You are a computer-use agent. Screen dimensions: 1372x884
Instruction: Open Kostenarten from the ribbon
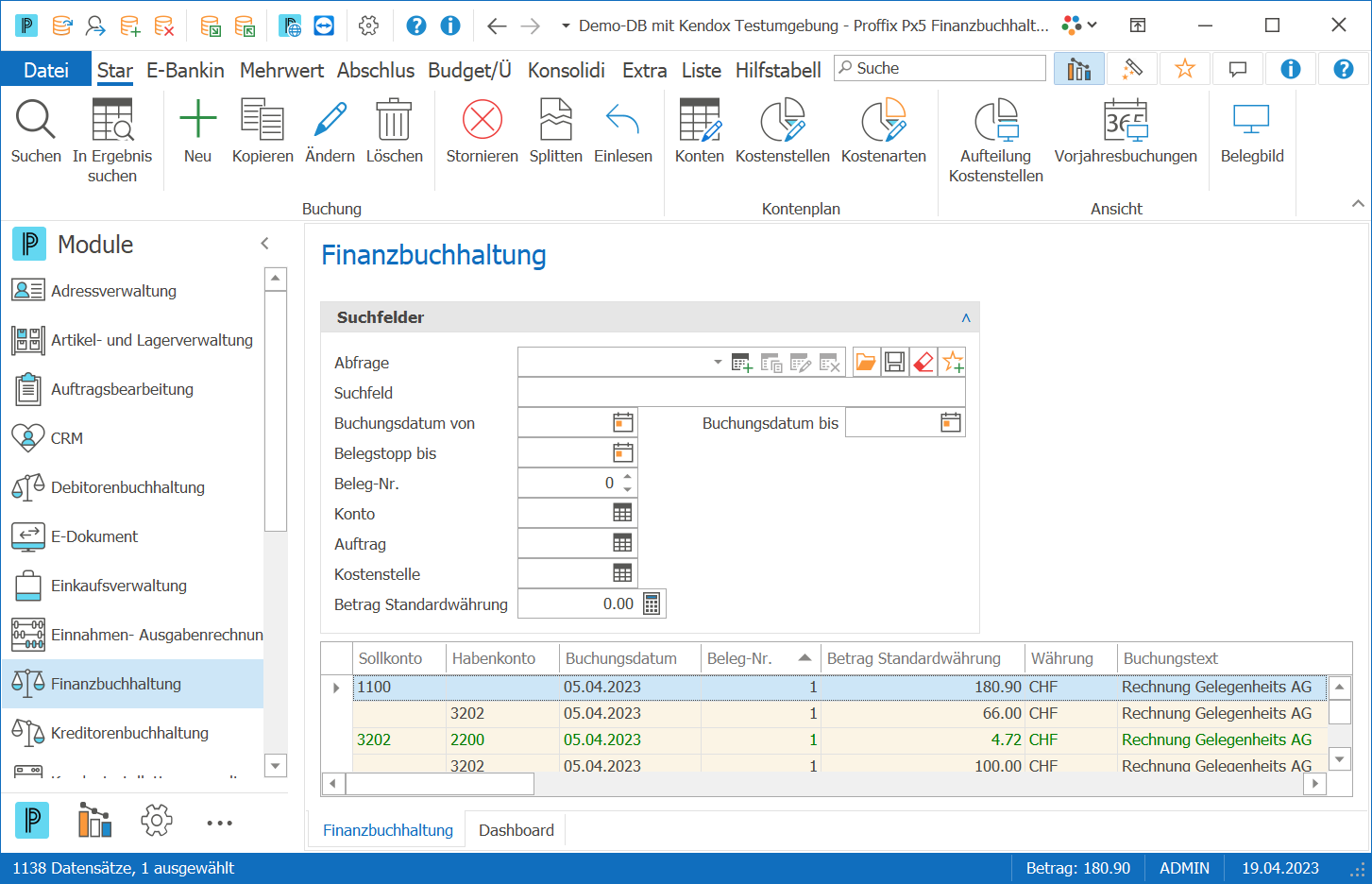coord(883,120)
